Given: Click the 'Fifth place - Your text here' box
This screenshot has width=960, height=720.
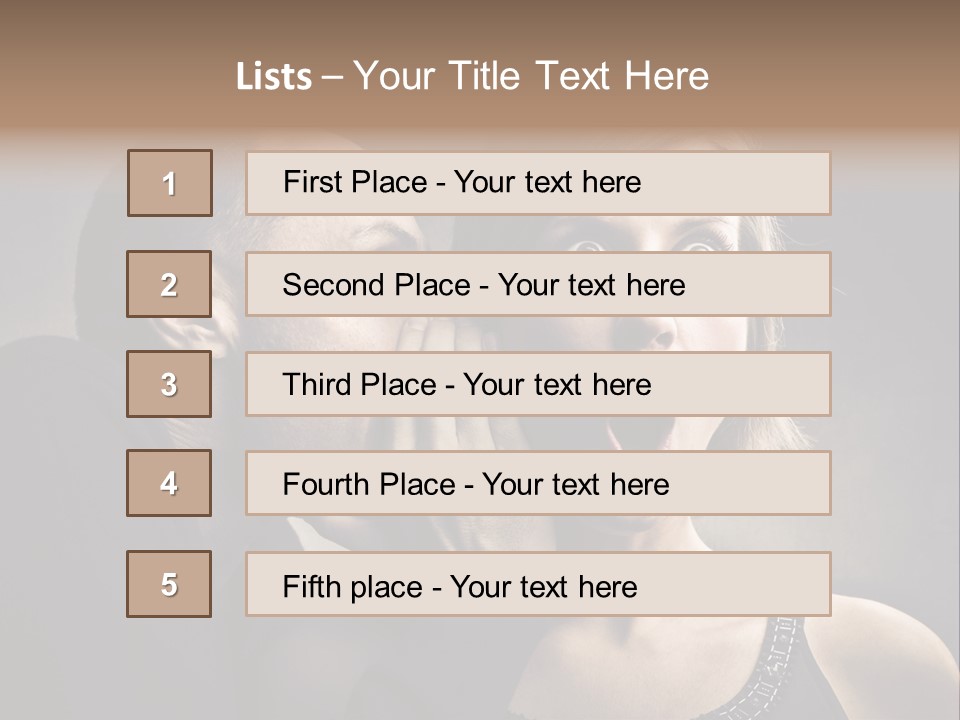Looking at the screenshot, I should pyautogui.click(x=538, y=585).
